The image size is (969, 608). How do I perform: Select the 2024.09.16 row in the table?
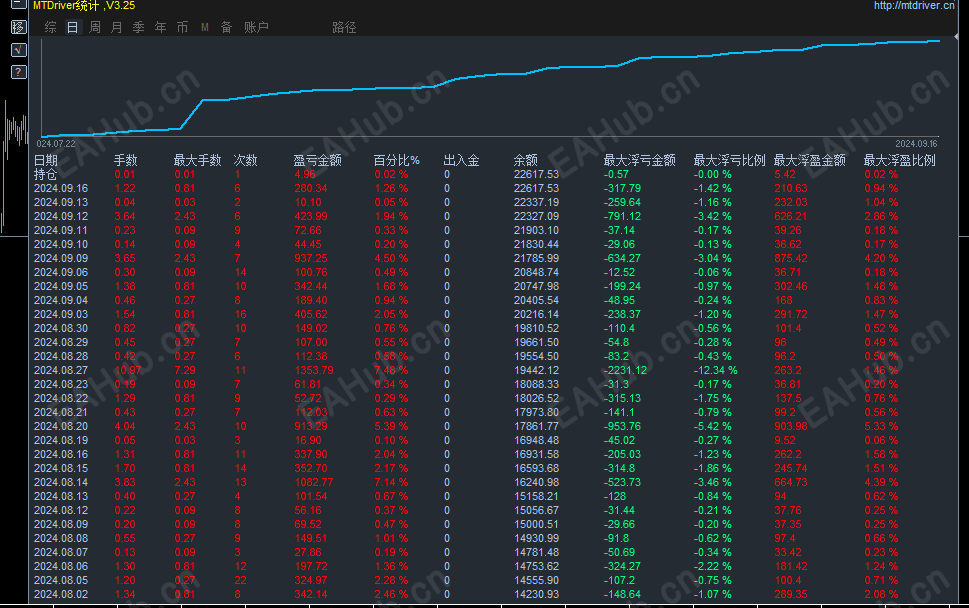(x=62, y=188)
